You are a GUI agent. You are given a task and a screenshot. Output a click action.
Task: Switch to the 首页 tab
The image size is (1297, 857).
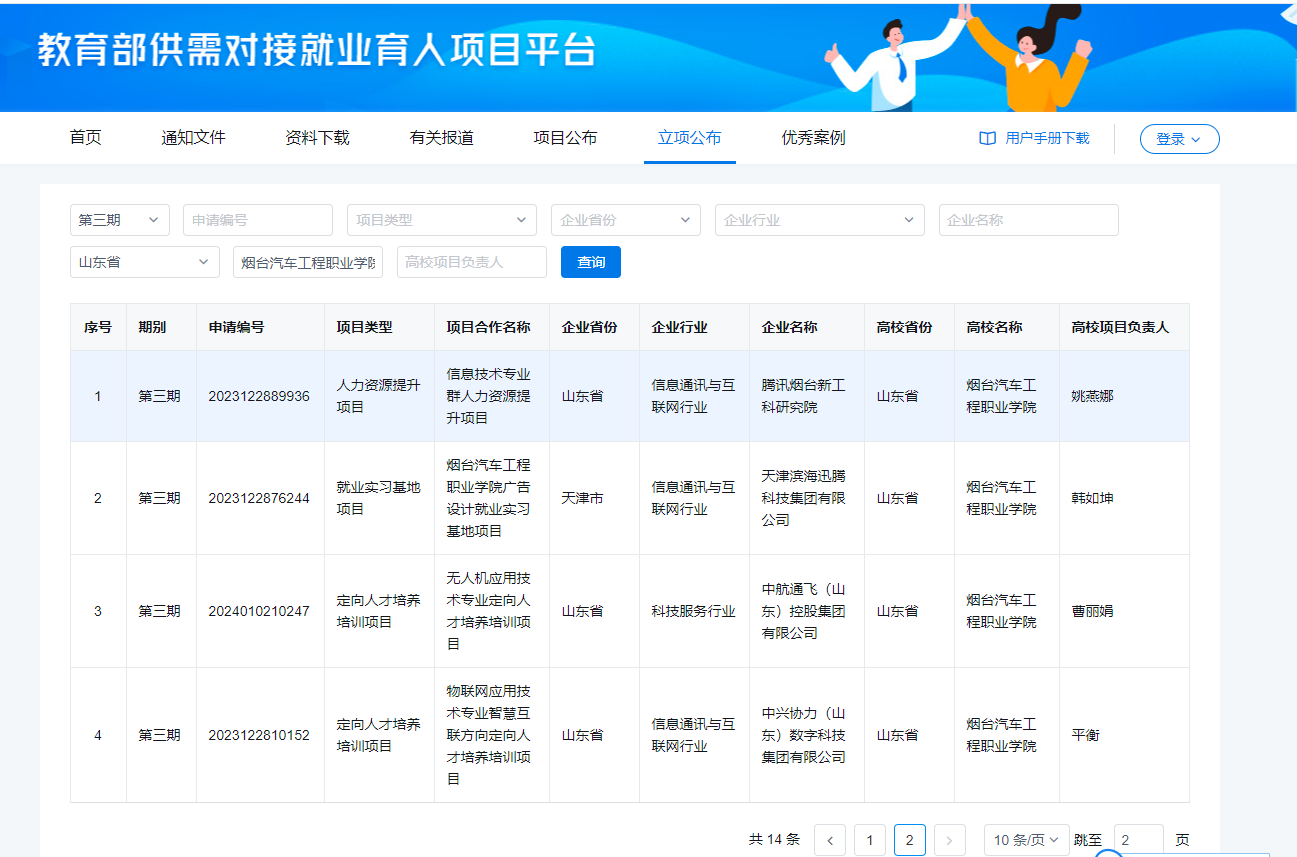(85, 138)
